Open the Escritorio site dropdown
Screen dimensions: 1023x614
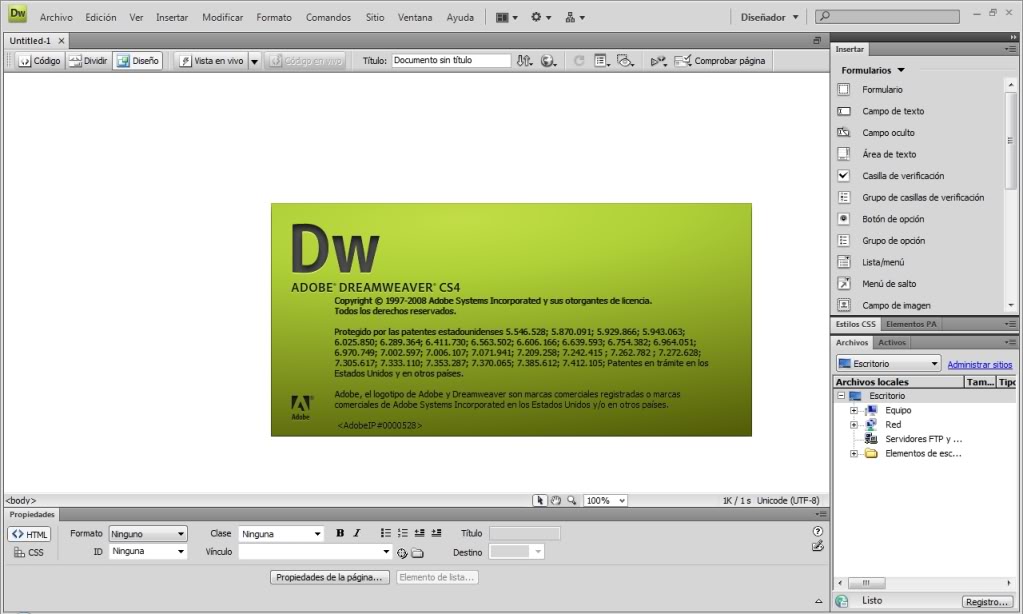888,363
